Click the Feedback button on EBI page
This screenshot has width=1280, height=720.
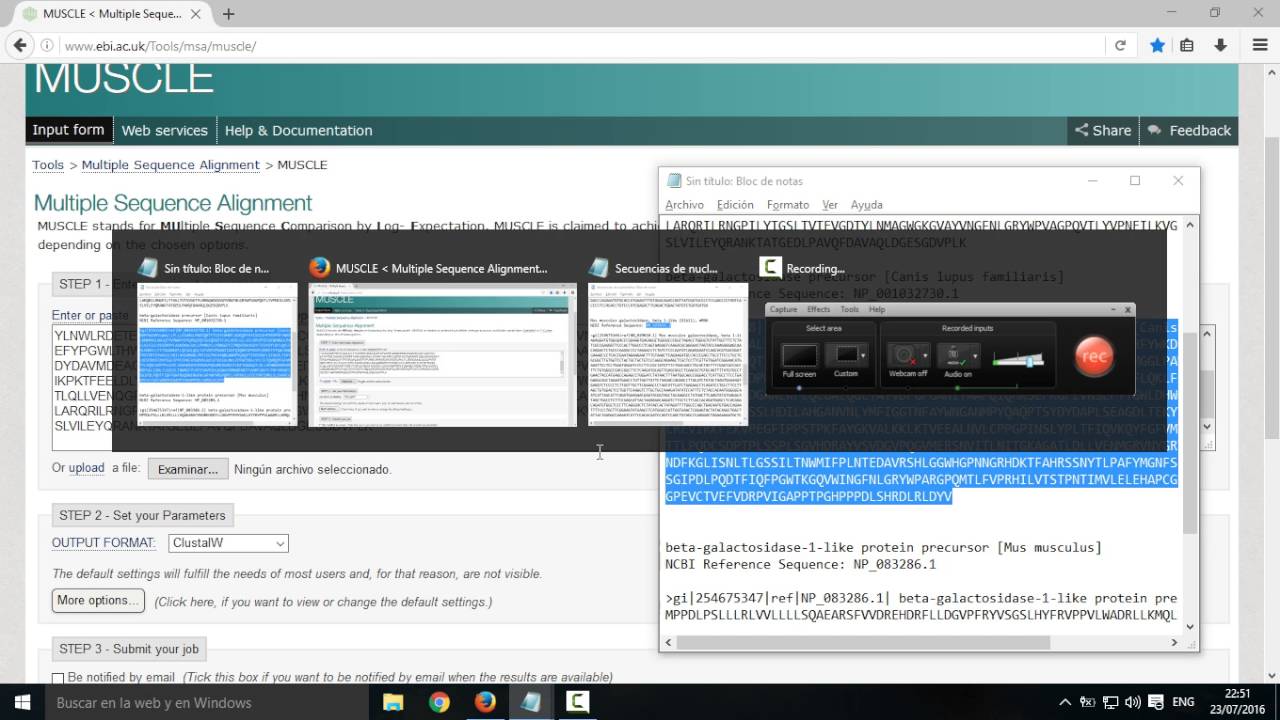pyautogui.click(x=1189, y=130)
